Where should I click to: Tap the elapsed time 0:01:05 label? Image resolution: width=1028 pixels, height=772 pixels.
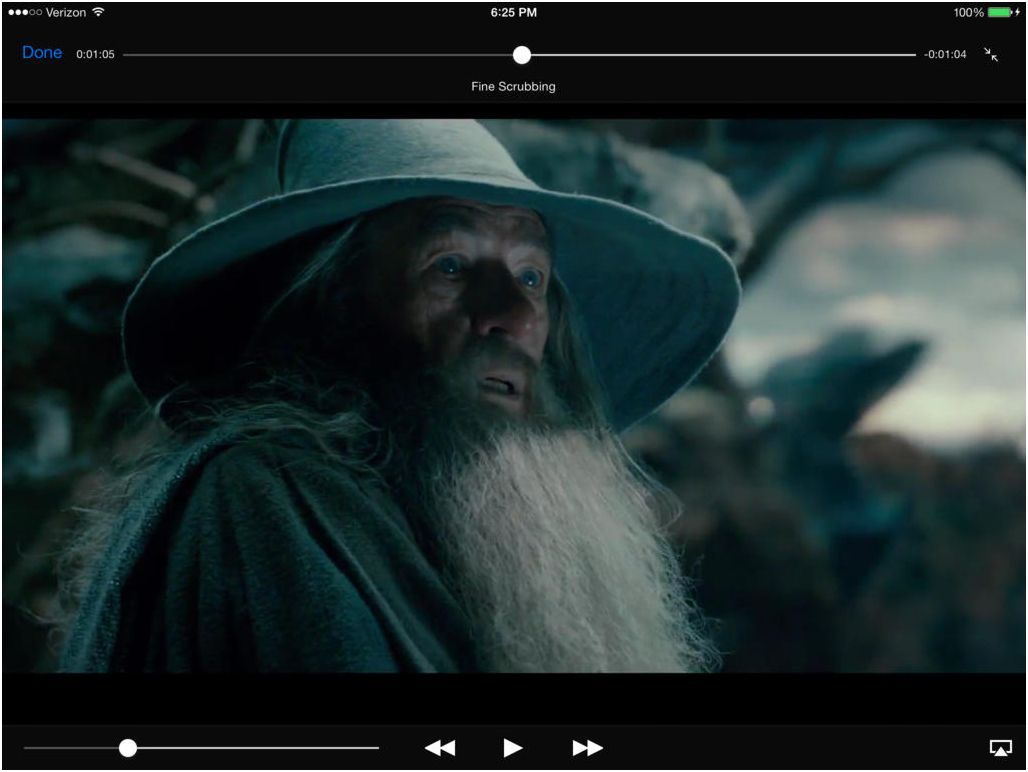coord(96,55)
